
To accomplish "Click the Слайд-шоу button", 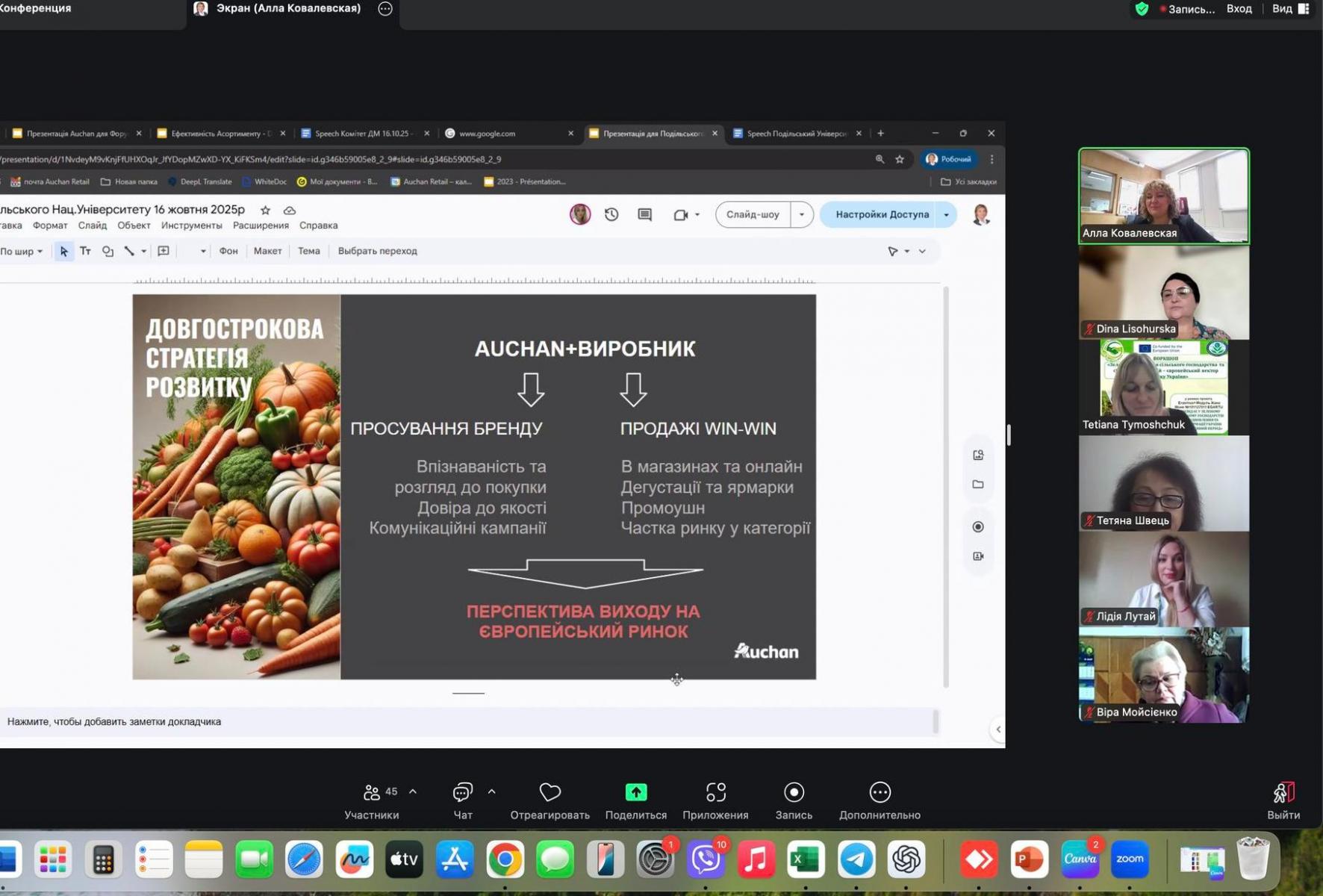I will 753,215.
